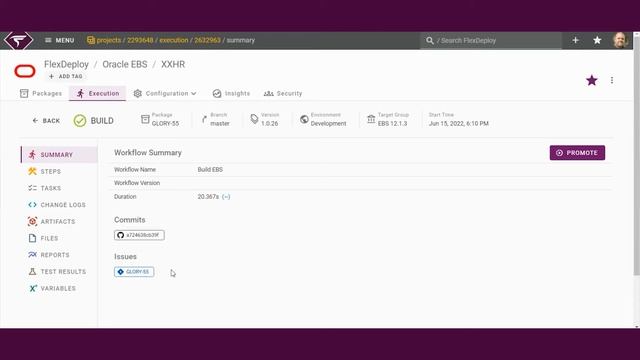Switch to the Packages tab
Viewport: 640px width, 360px height.
coord(41,93)
